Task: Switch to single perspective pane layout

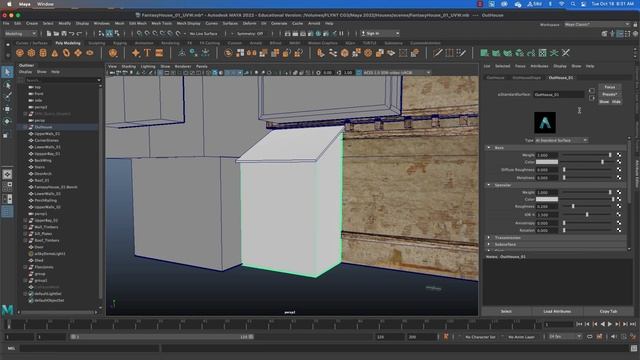Action: click(x=7, y=174)
